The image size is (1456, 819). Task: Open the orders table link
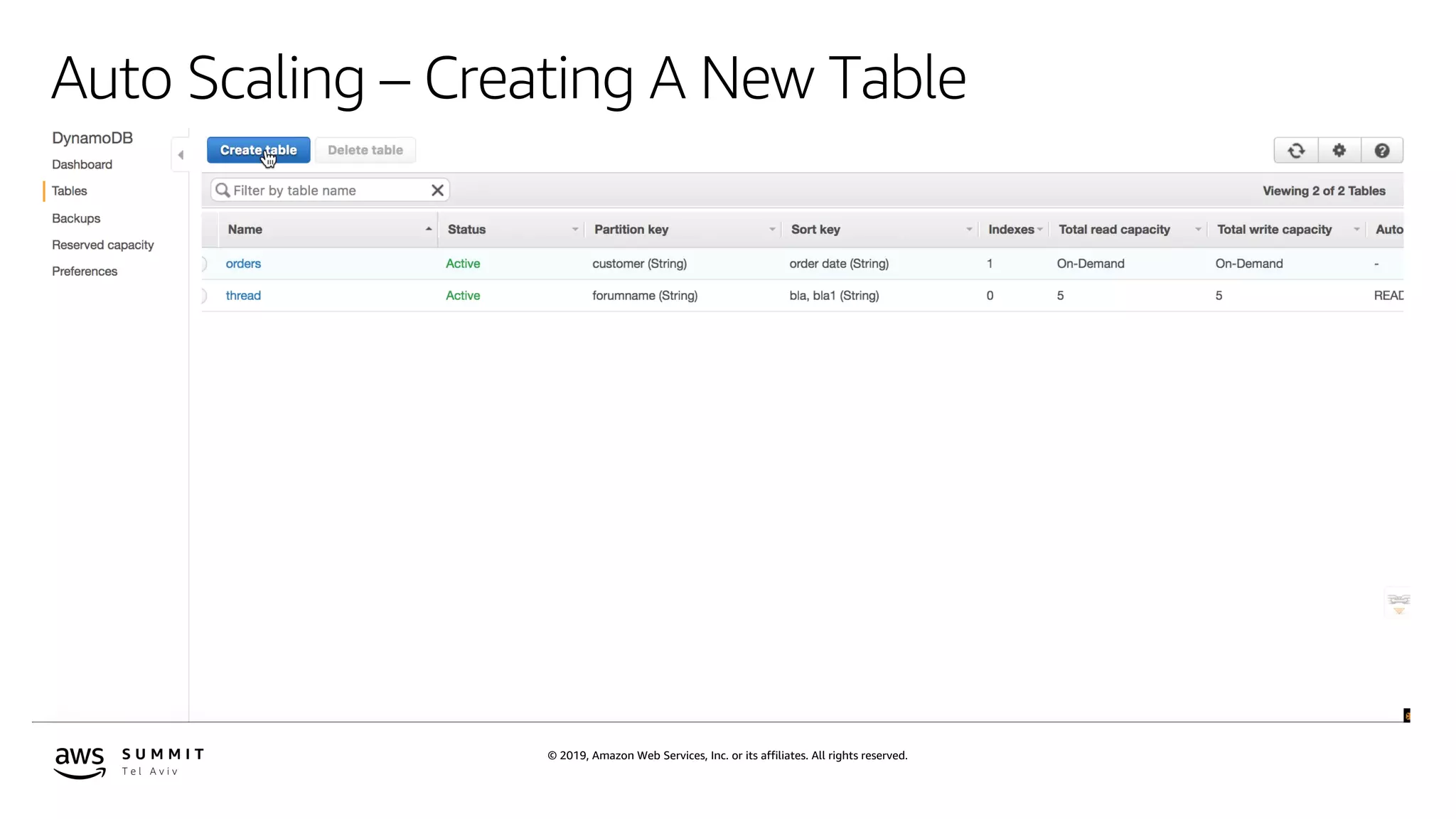click(243, 264)
